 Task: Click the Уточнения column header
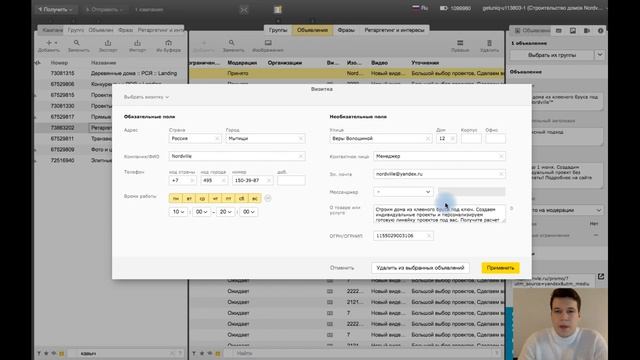(x=425, y=63)
